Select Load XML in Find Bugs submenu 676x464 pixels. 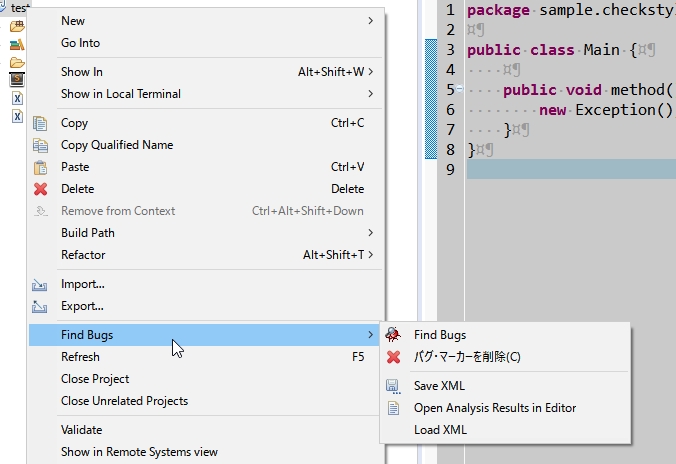point(440,430)
